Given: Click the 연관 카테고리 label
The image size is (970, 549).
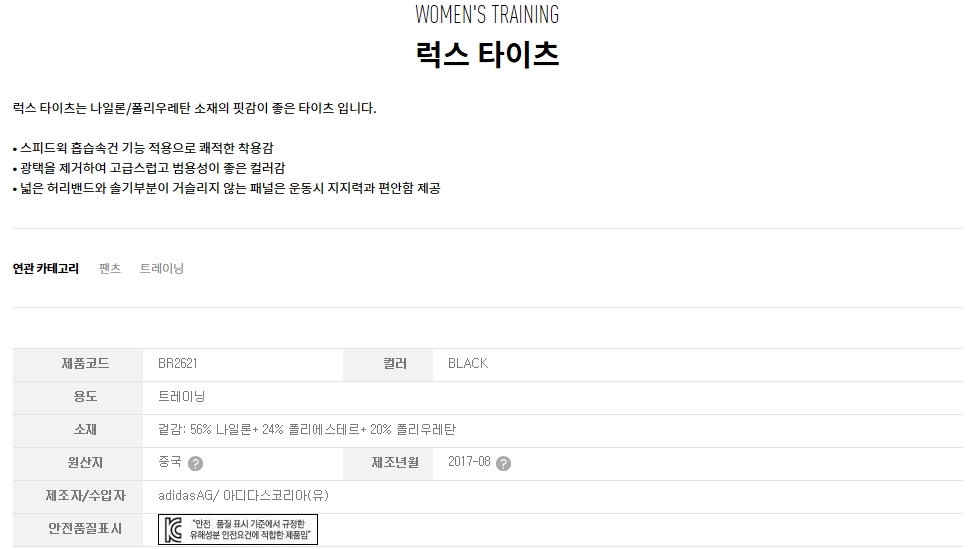Looking at the screenshot, I should coord(46,269).
